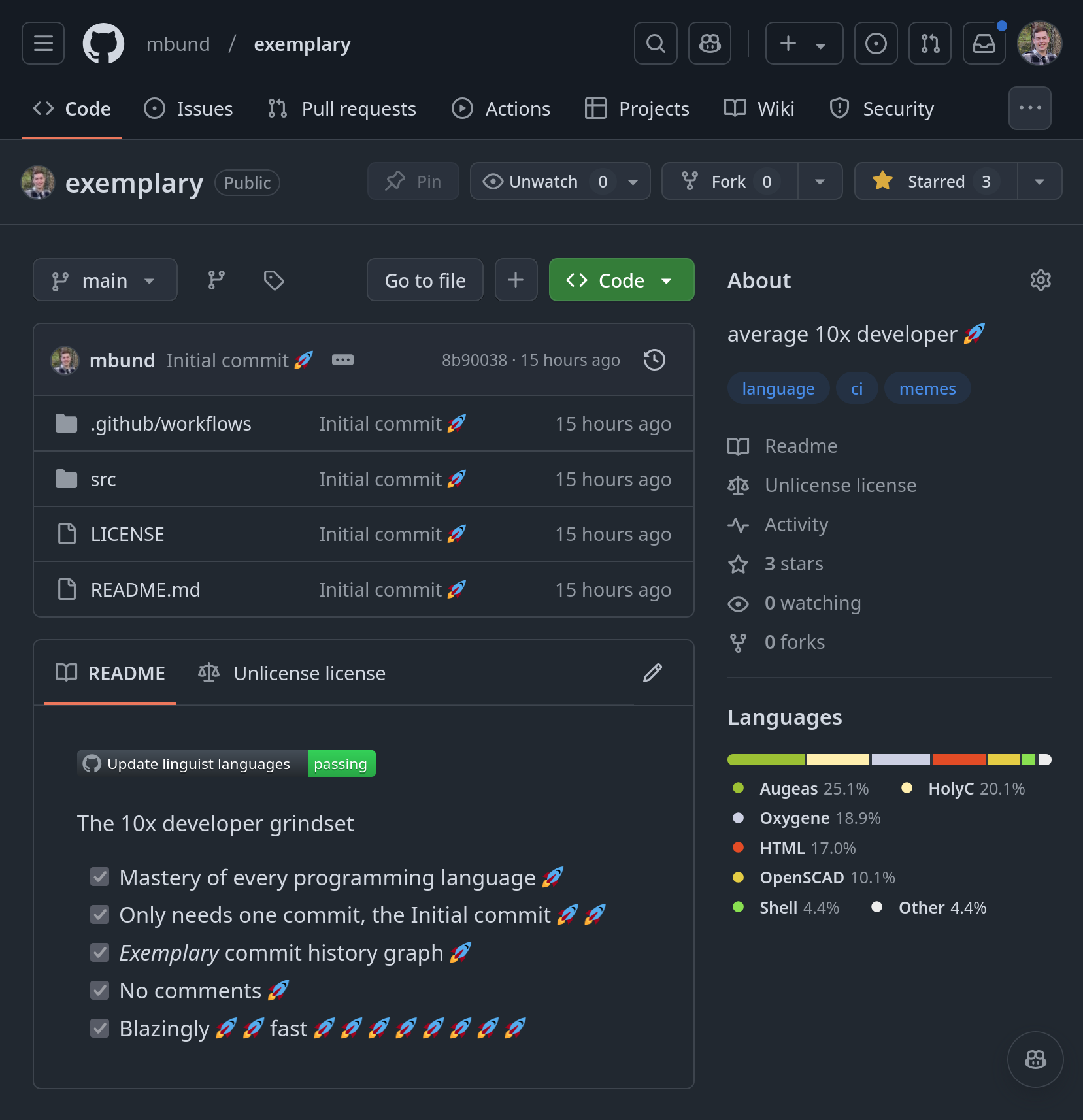Click Augeas green segment in language bar
1083x1120 pixels.
tap(766, 760)
